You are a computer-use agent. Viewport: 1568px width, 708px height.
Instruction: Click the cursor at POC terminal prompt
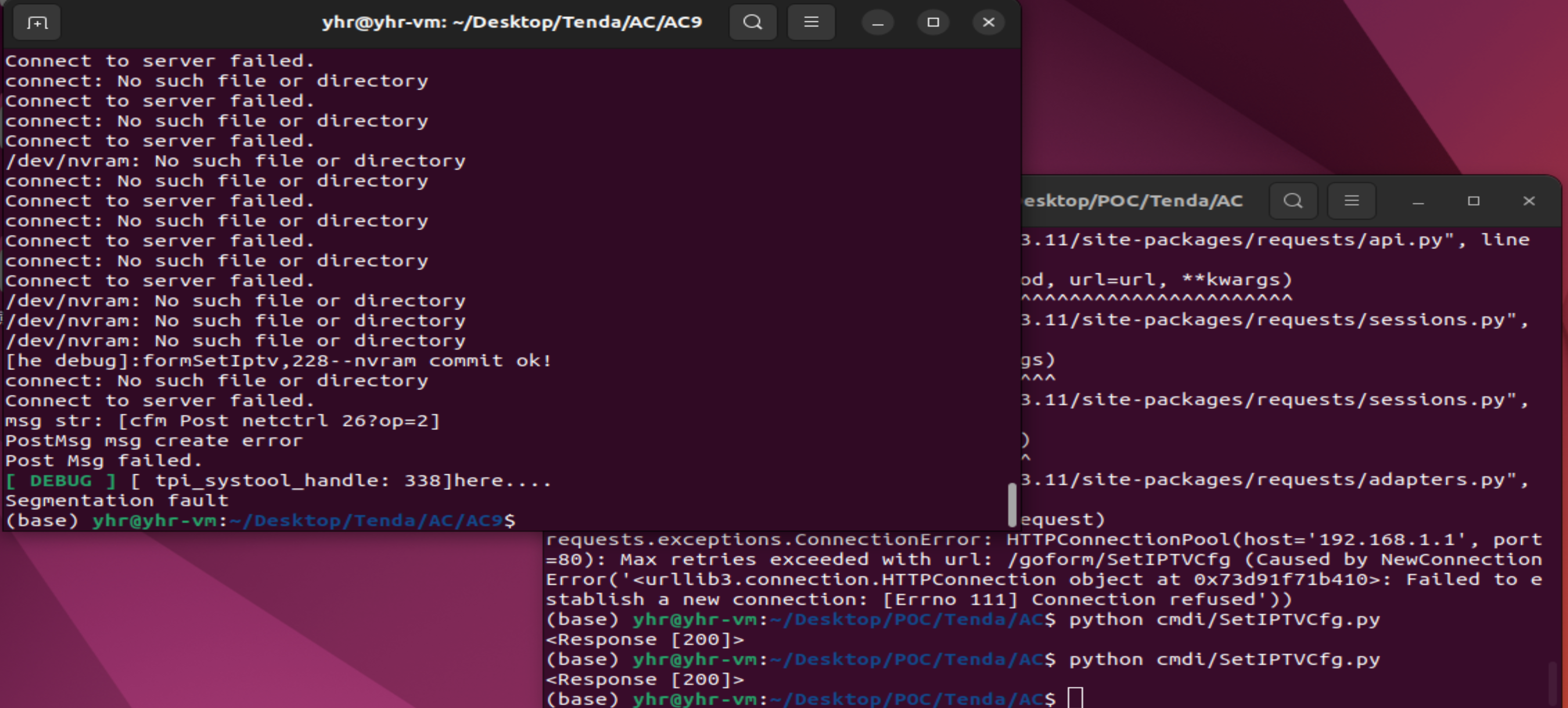[1075, 698]
